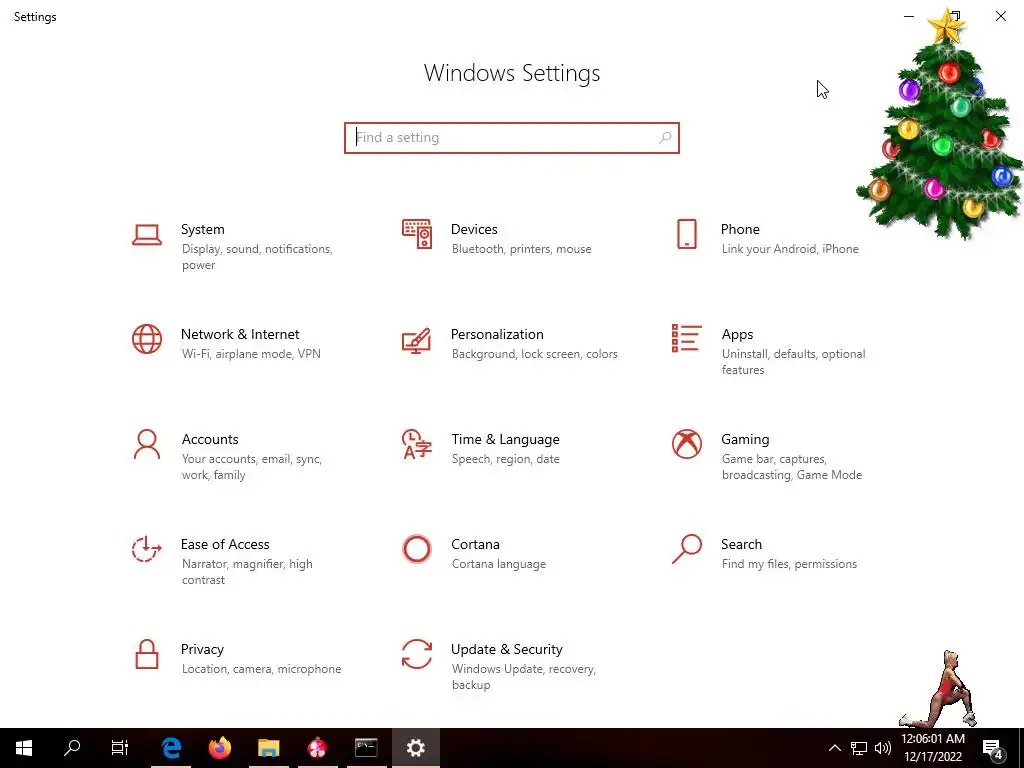Launch Firefox from the taskbar
The height and width of the screenshot is (768, 1024).
(220, 748)
